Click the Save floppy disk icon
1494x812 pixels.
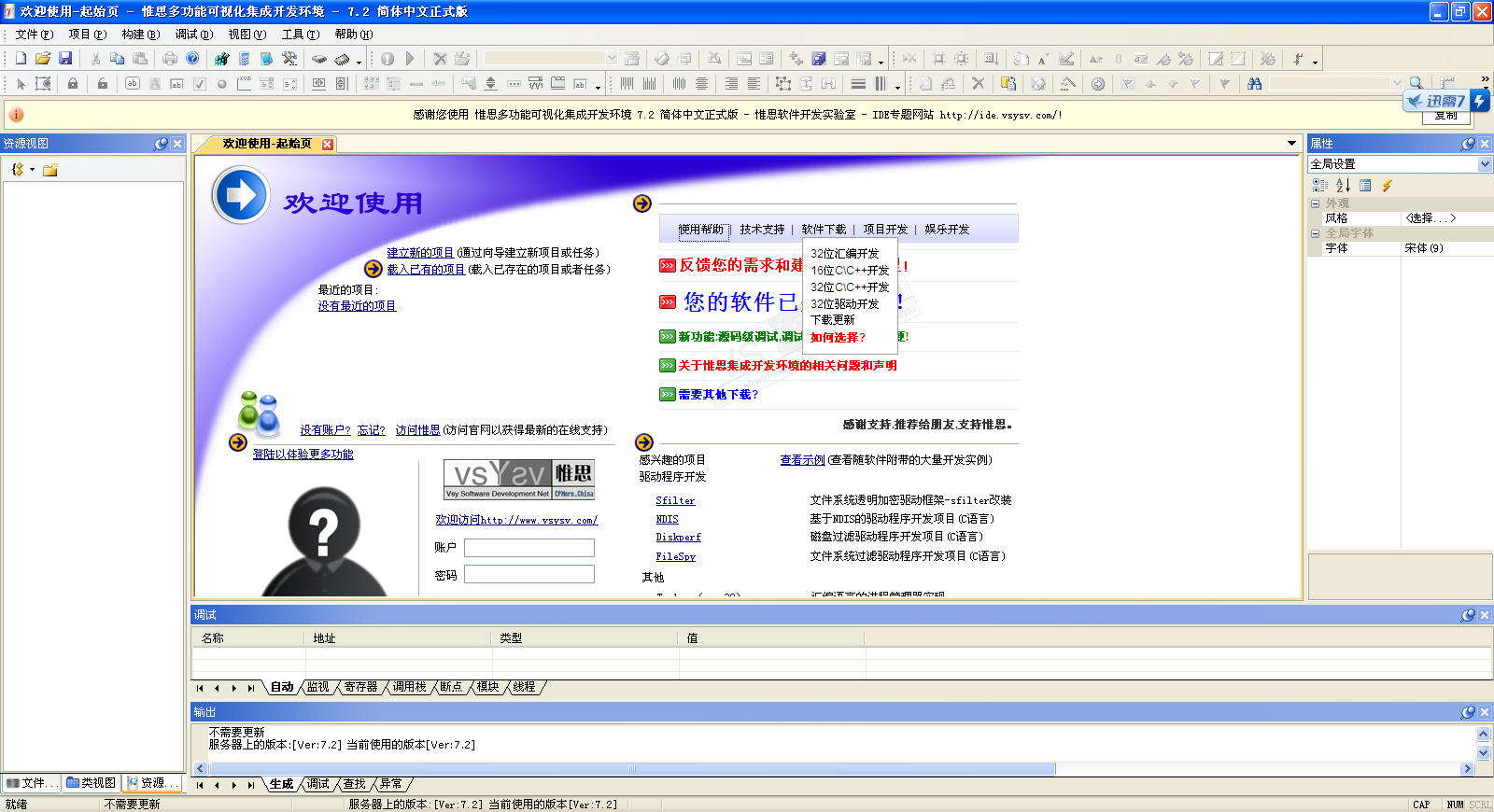[65, 58]
